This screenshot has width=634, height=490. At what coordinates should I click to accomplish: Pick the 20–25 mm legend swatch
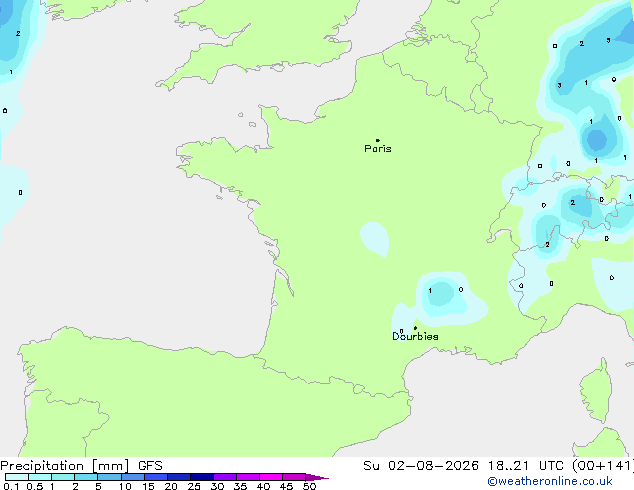click(179, 477)
